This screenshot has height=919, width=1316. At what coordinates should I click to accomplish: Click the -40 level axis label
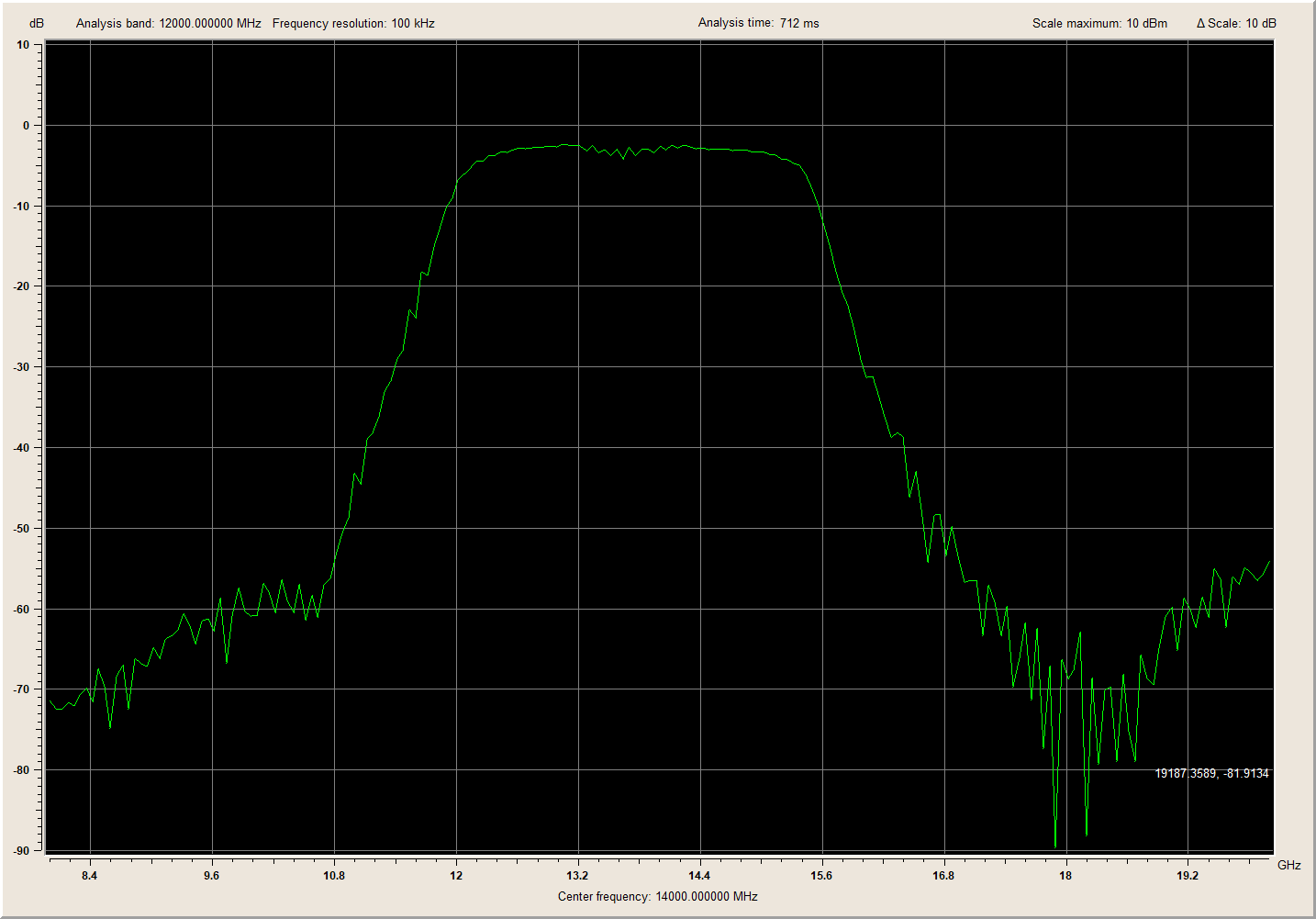point(21,448)
